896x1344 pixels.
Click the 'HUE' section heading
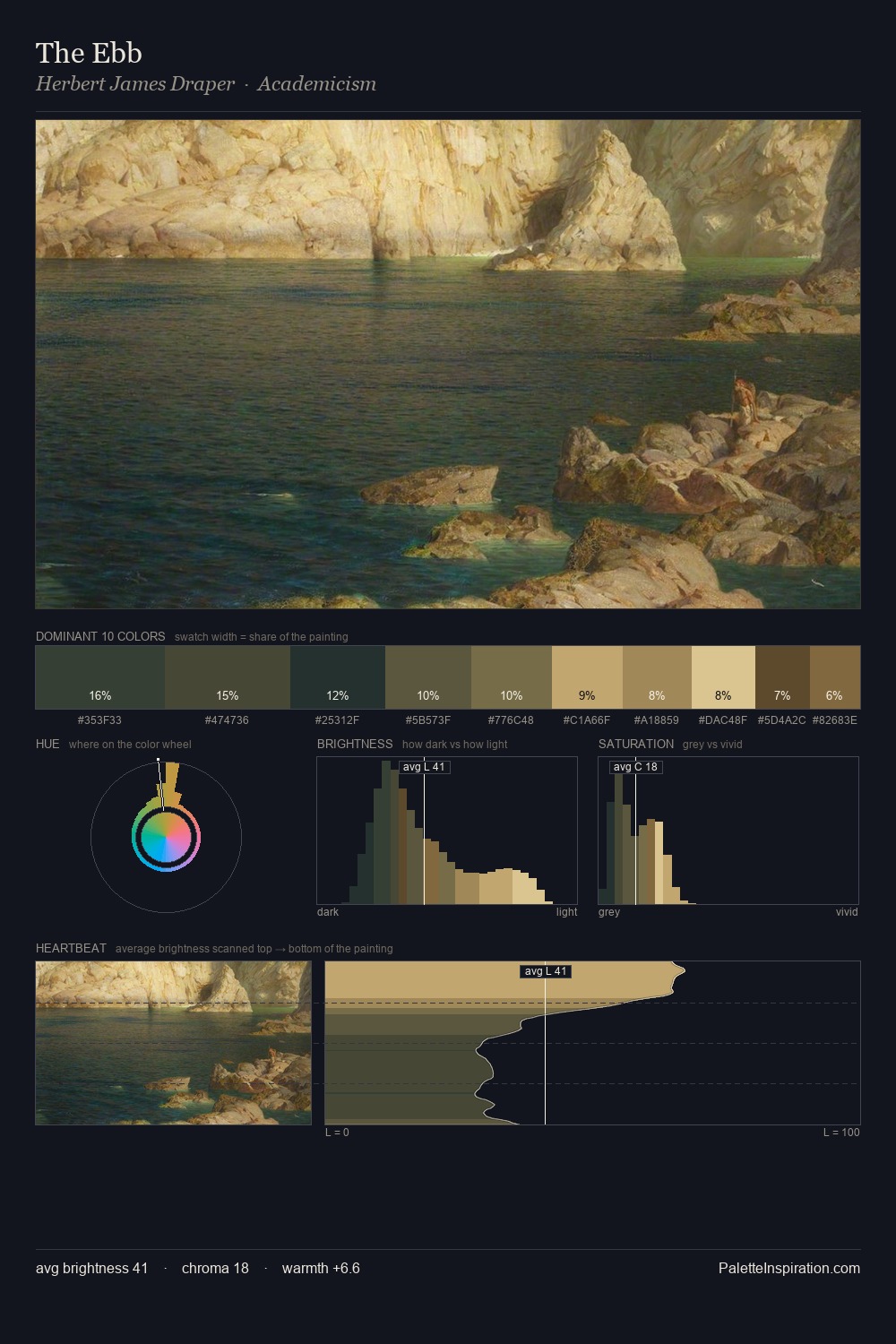47,744
